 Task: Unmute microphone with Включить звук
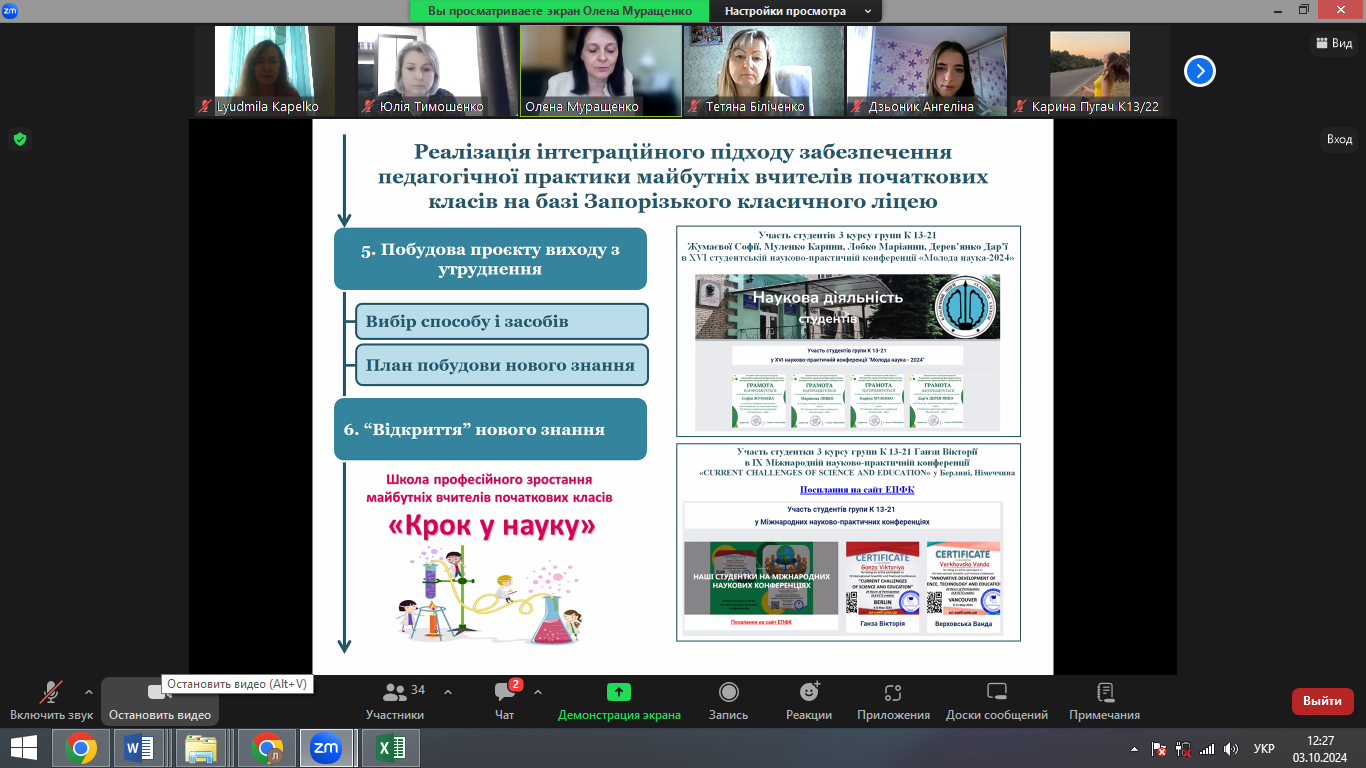click(x=51, y=700)
